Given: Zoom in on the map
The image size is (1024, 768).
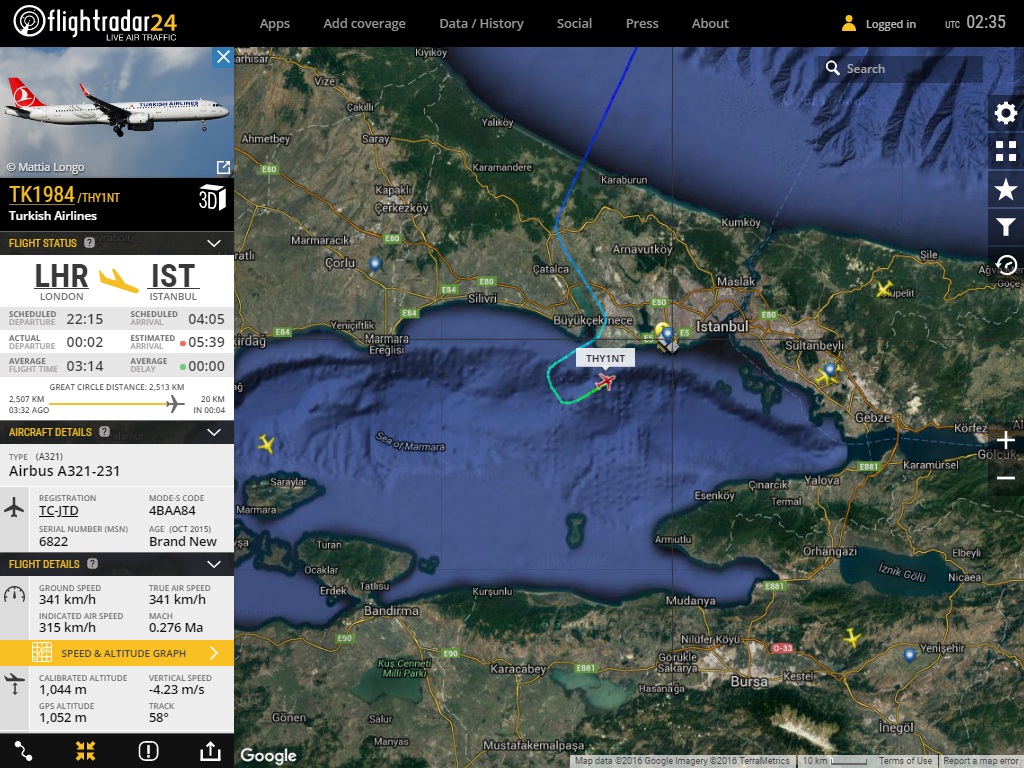Looking at the screenshot, I should (x=1005, y=440).
